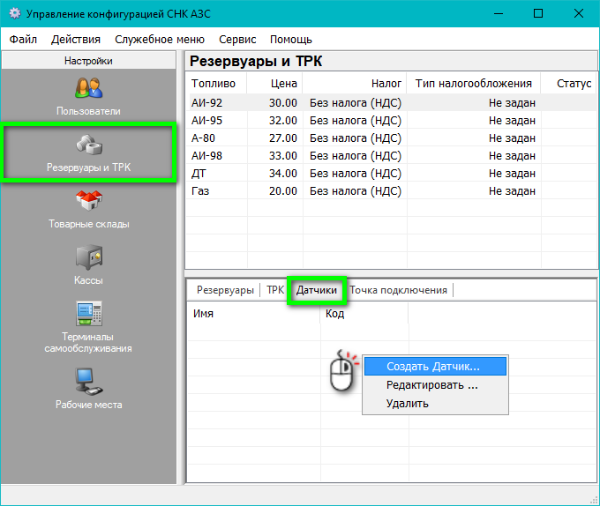Choose Удалить in the context menu
600x506 pixels.
(407, 403)
